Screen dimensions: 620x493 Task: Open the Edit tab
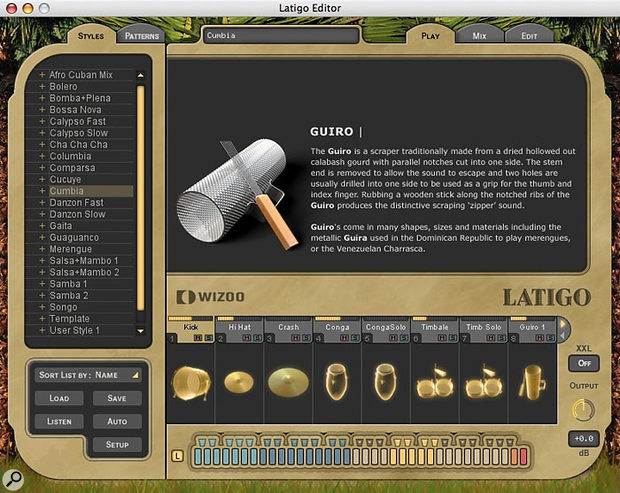529,36
